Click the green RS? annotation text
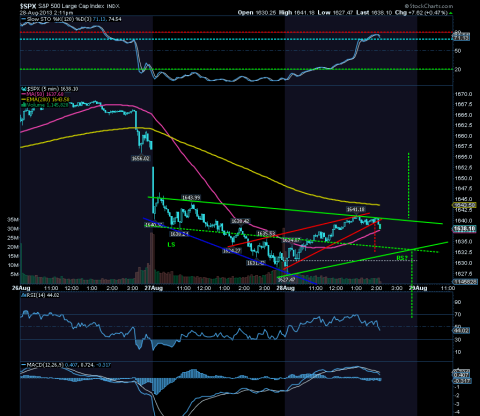Image resolution: width=480 pixels, height=416 pixels. click(402, 258)
